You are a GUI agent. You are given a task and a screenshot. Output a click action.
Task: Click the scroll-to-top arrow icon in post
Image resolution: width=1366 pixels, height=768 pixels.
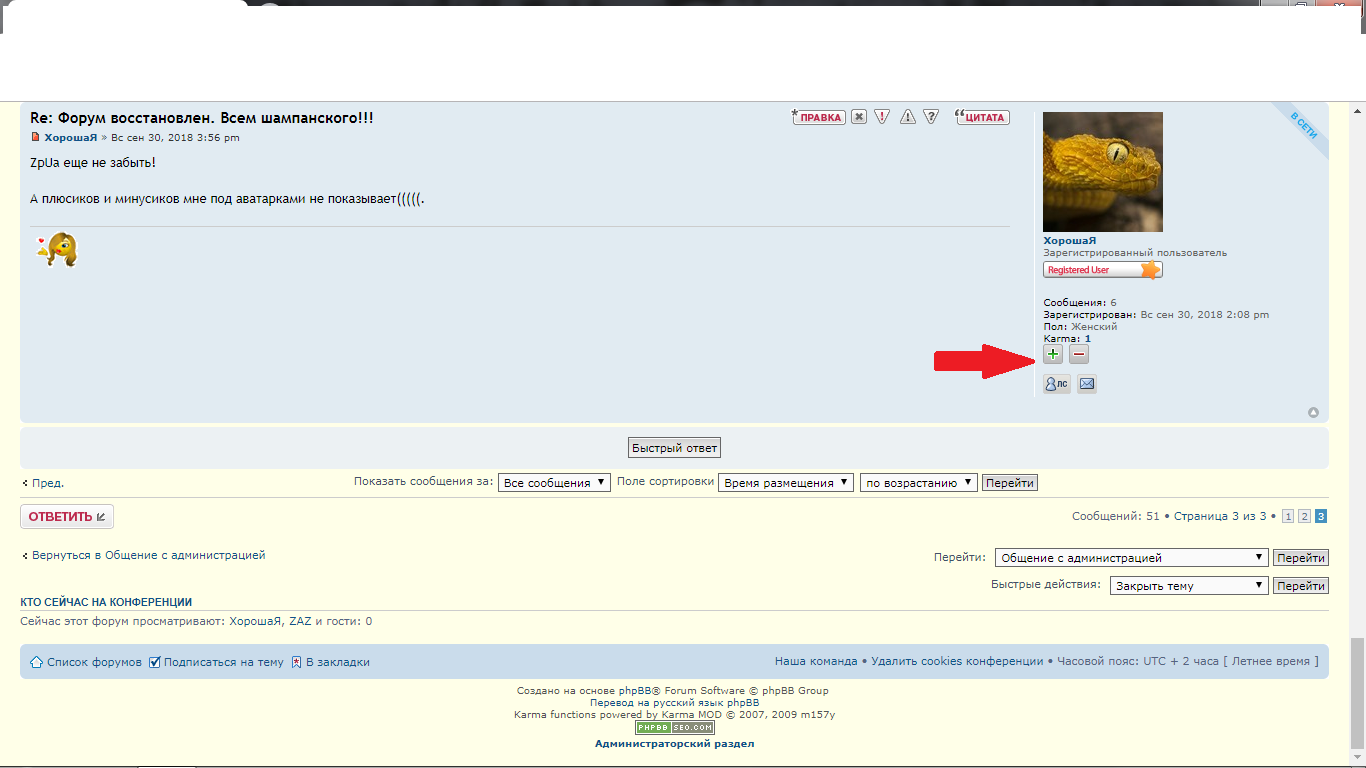click(1313, 413)
